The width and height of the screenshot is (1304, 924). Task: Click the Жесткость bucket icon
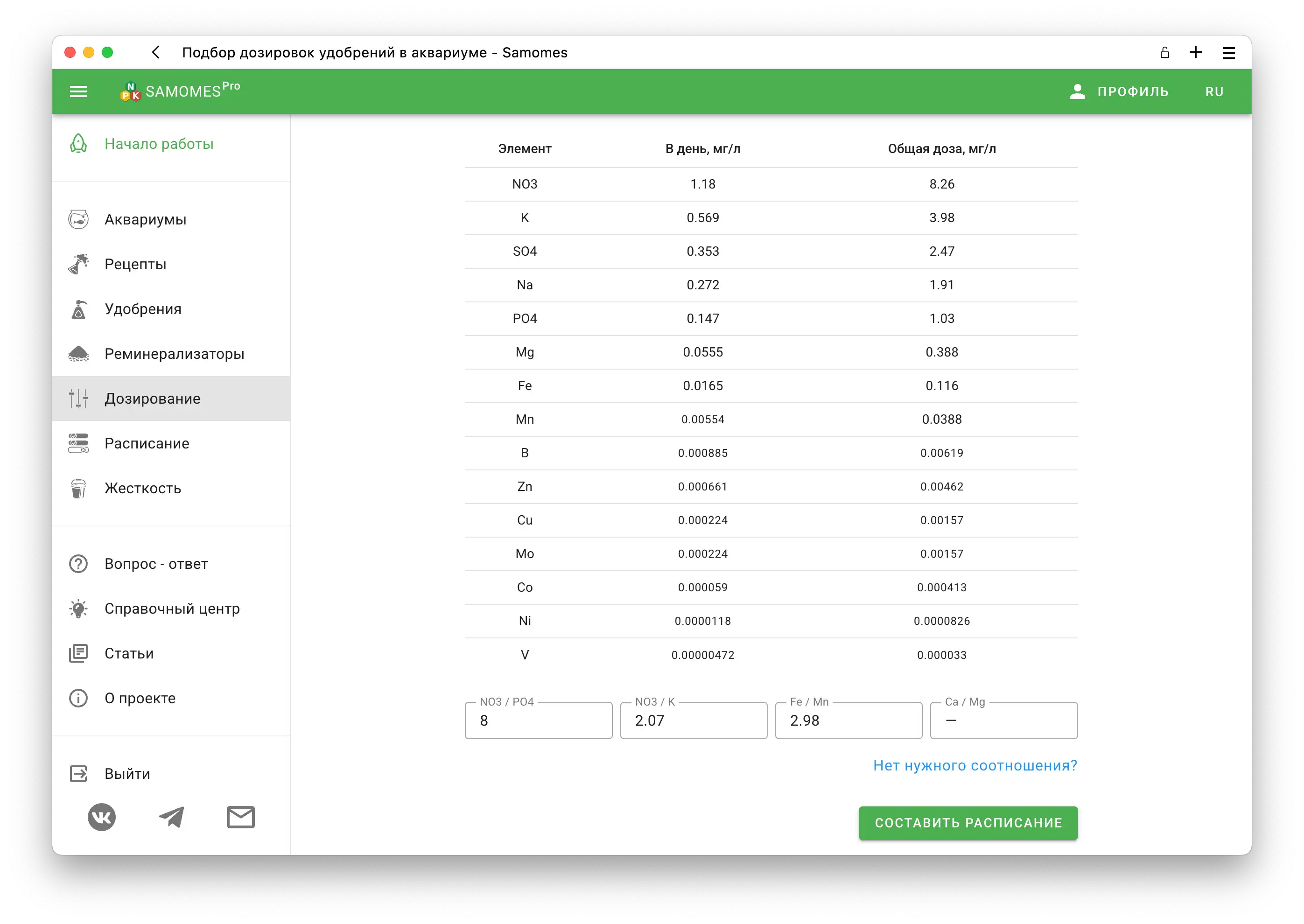tap(78, 488)
